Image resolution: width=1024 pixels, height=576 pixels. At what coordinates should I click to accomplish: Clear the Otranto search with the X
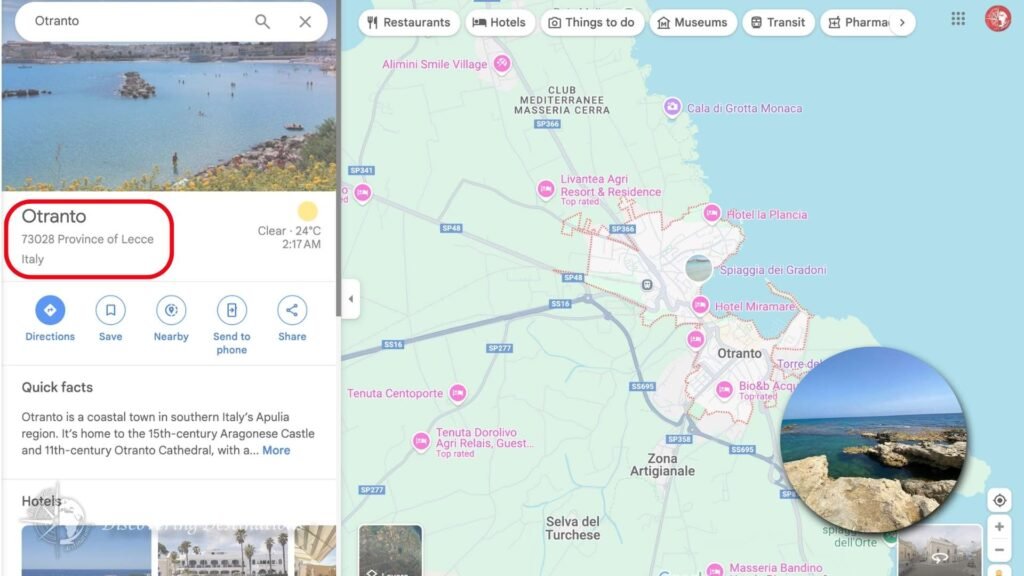(x=305, y=22)
